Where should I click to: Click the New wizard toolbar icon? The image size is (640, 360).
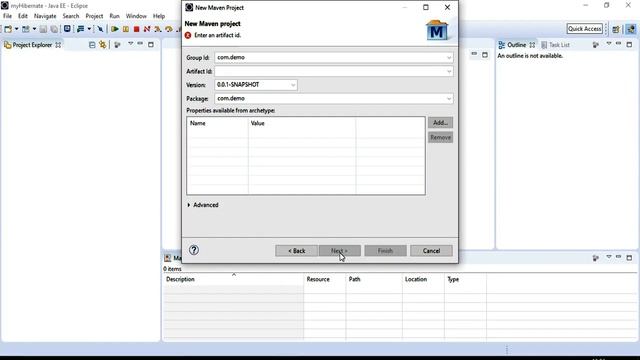8,29
